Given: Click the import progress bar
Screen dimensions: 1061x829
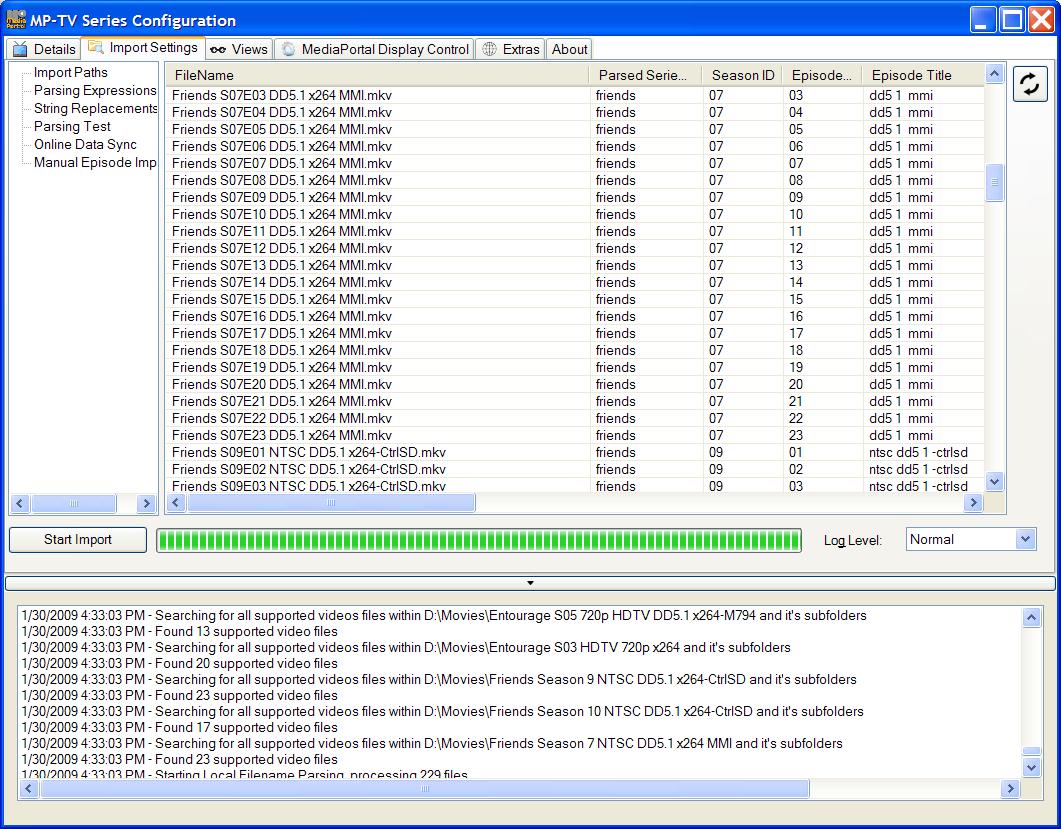Looking at the screenshot, I should coord(479,541).
